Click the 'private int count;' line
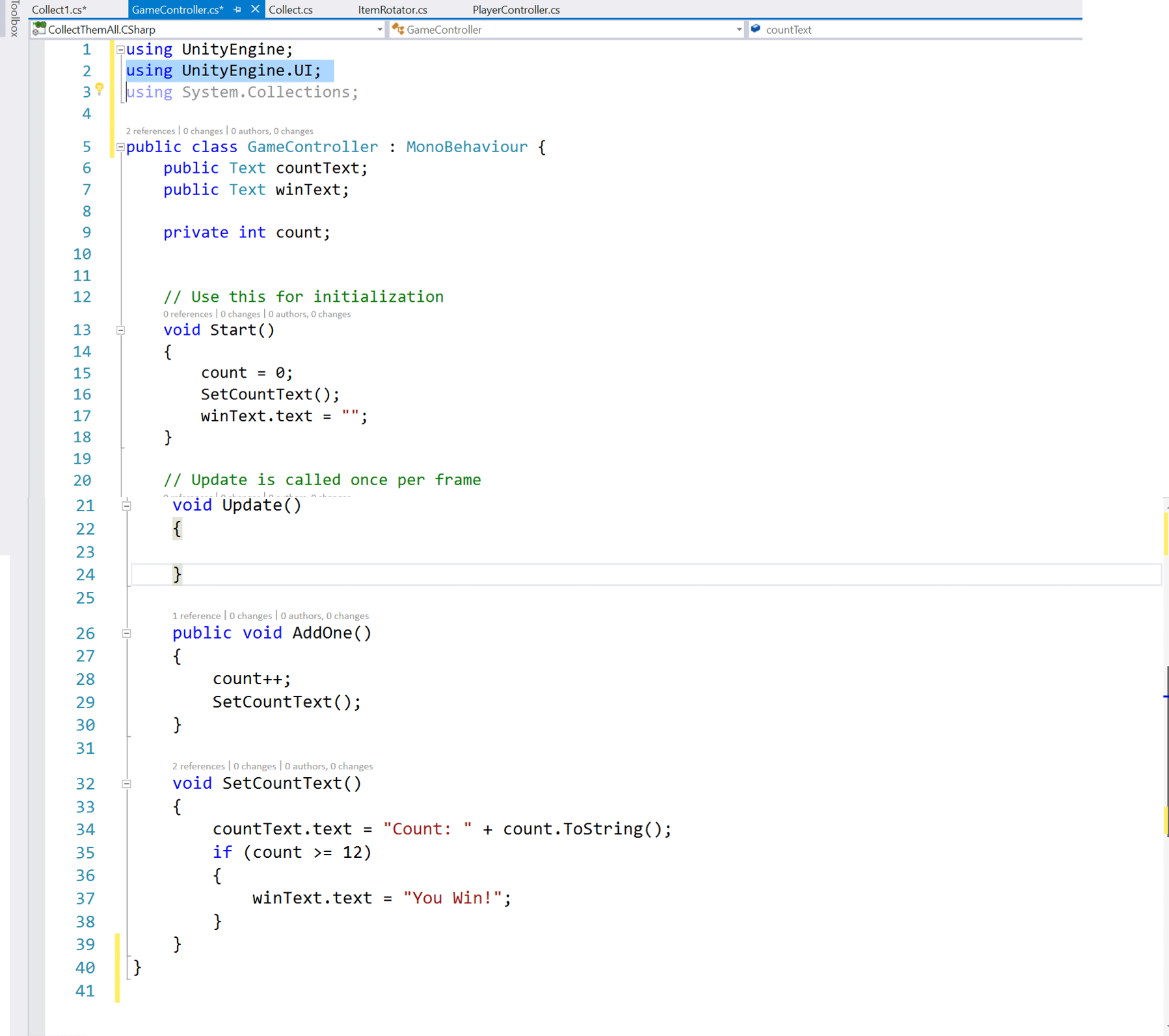The image size is (1169, 1036). 247,233
